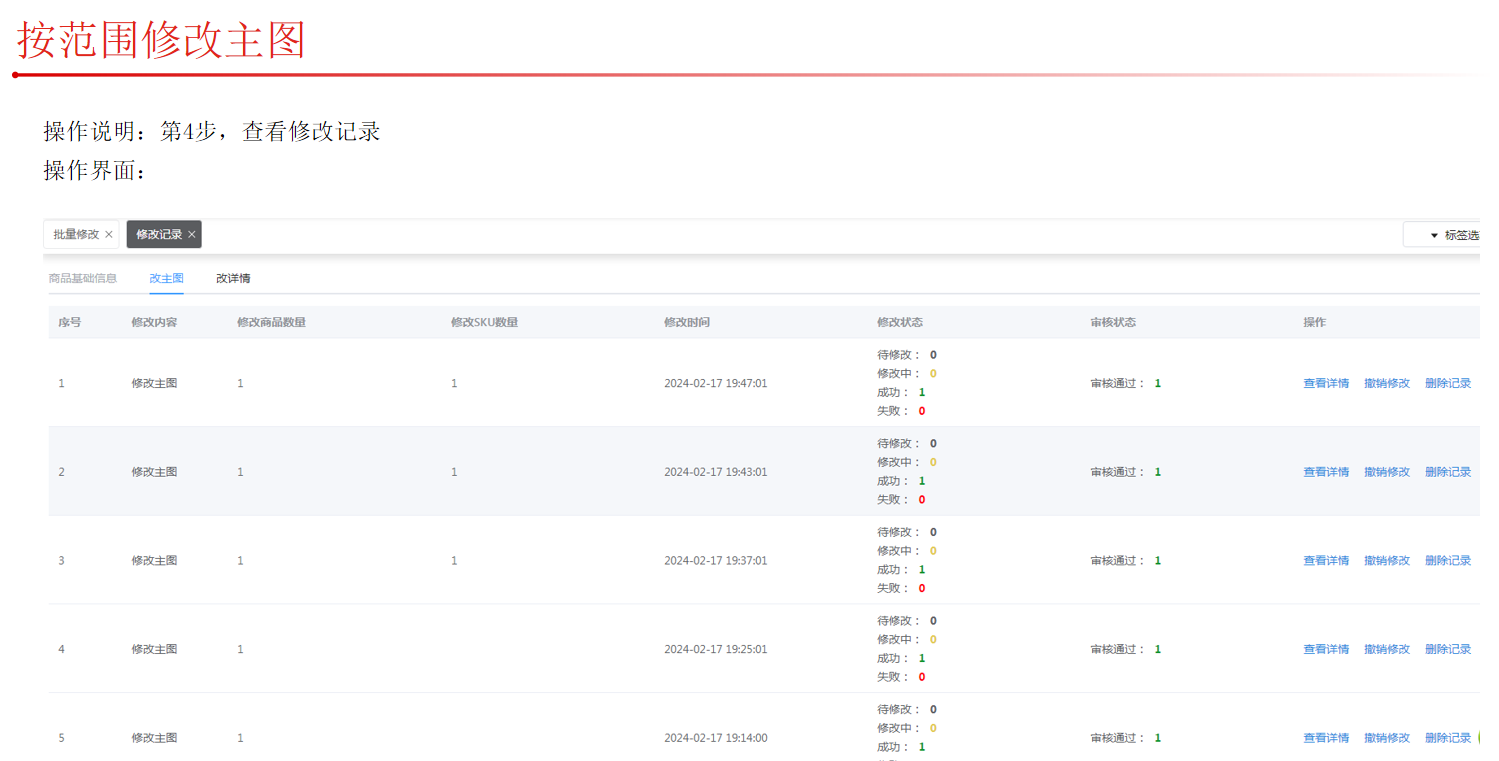
Task: Switch to the 商品基础信息 sub-tab
Action: (x=83, y=278)
